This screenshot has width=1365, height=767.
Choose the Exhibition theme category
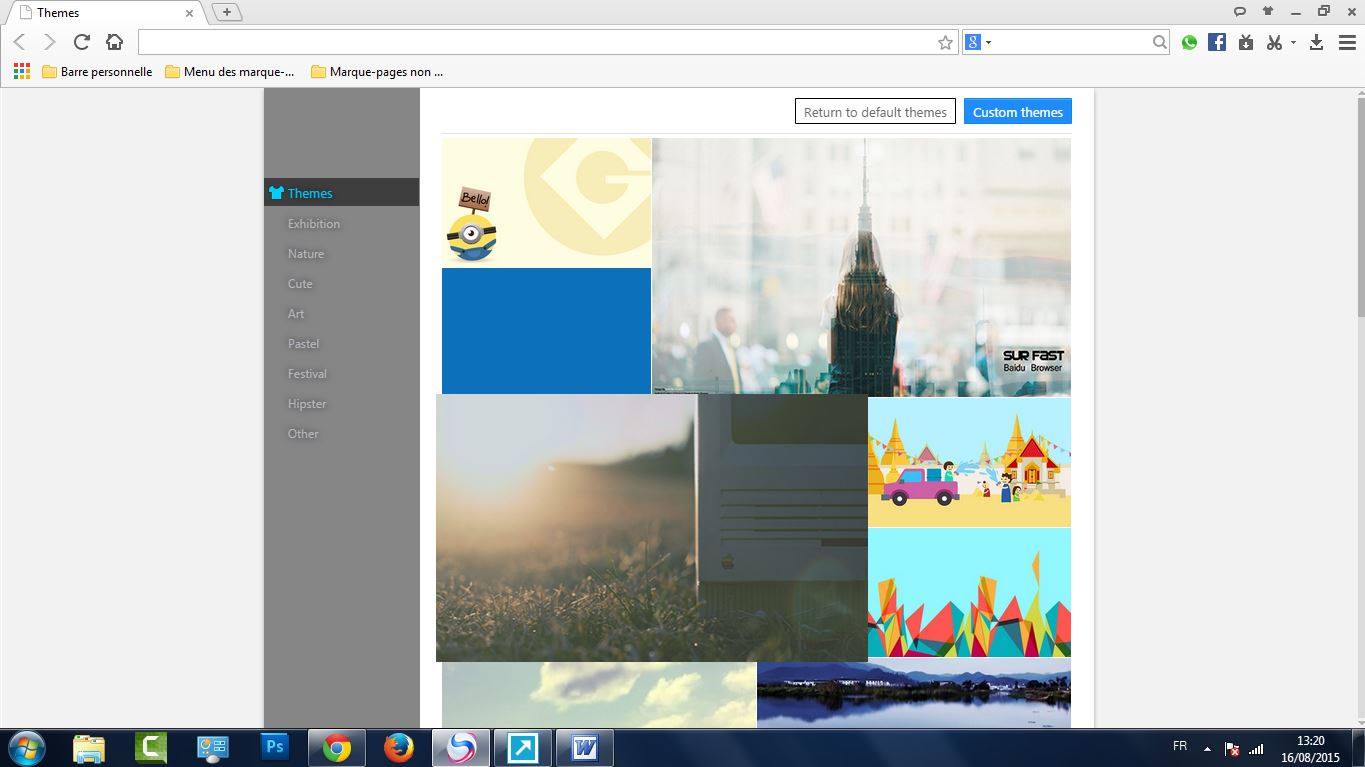[314, 224]
